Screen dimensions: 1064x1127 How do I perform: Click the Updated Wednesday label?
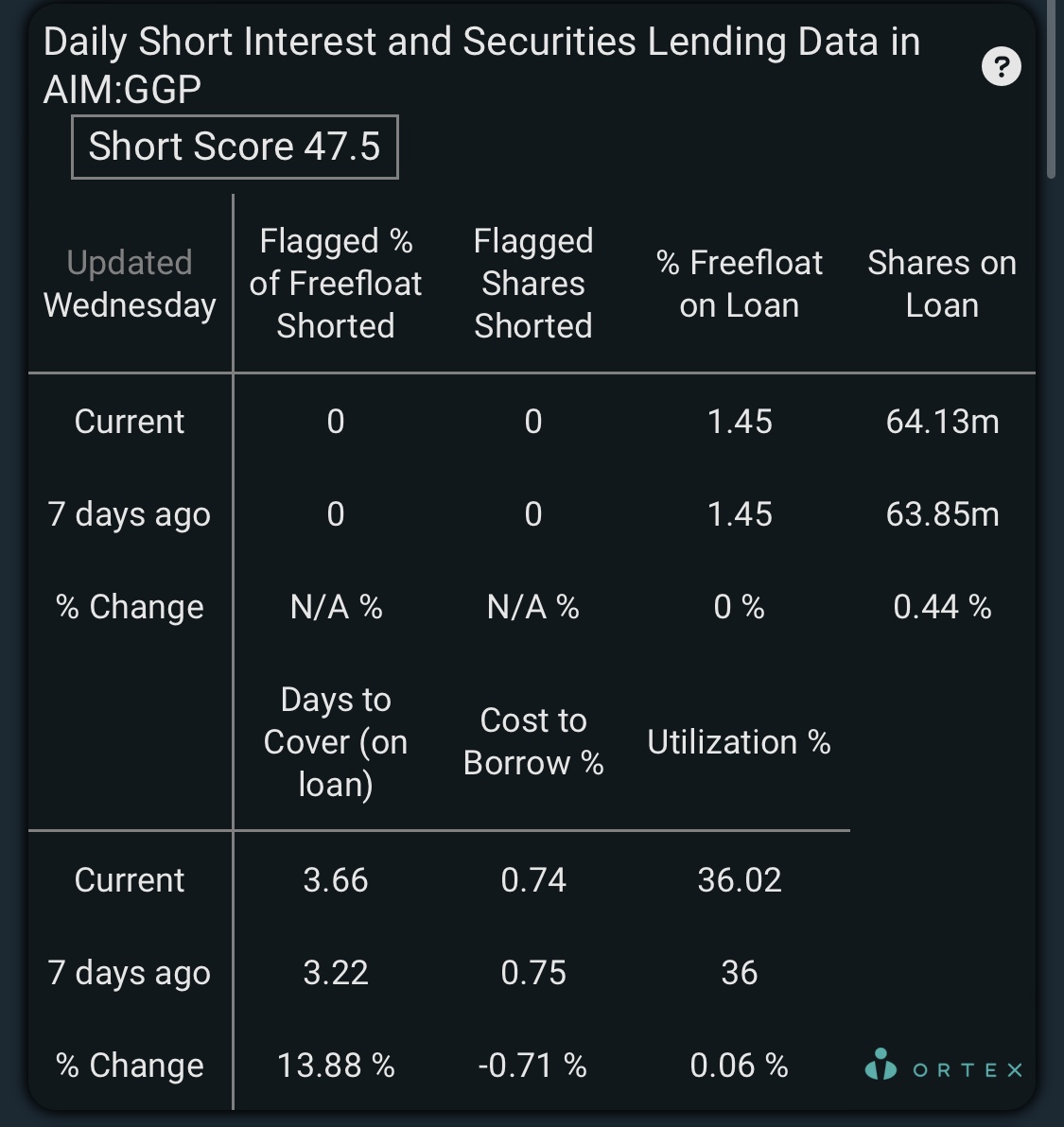point(130,284)
